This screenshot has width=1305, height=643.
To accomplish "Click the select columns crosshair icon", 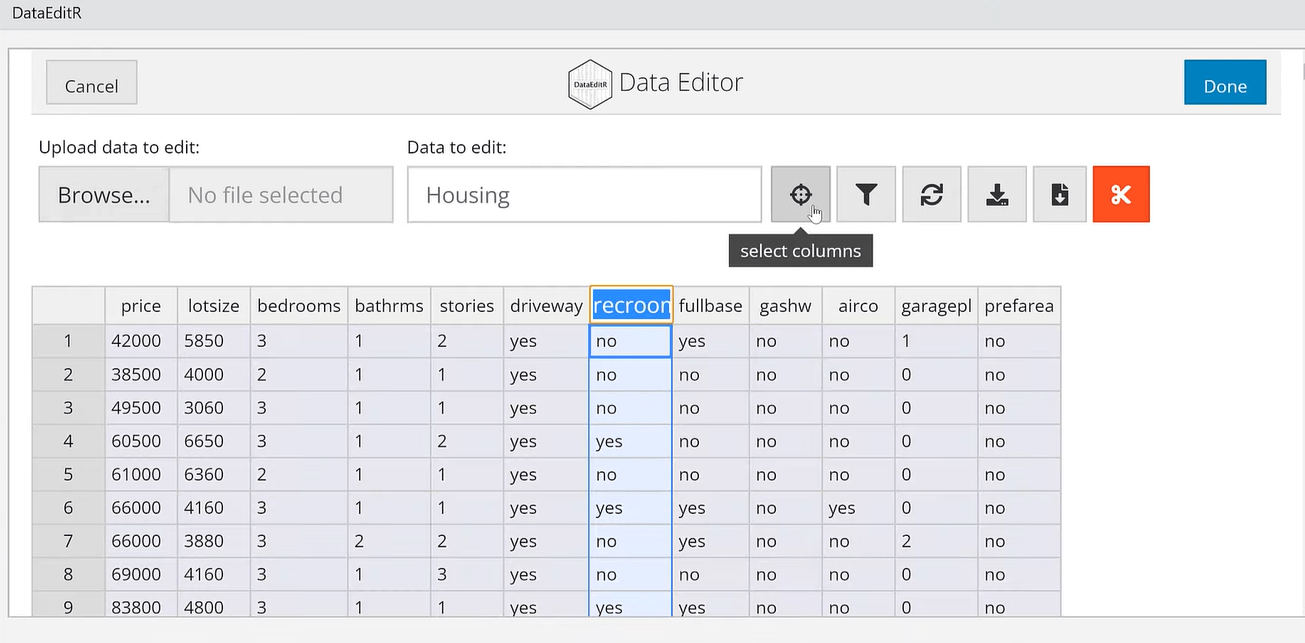I will pos(800,195).
